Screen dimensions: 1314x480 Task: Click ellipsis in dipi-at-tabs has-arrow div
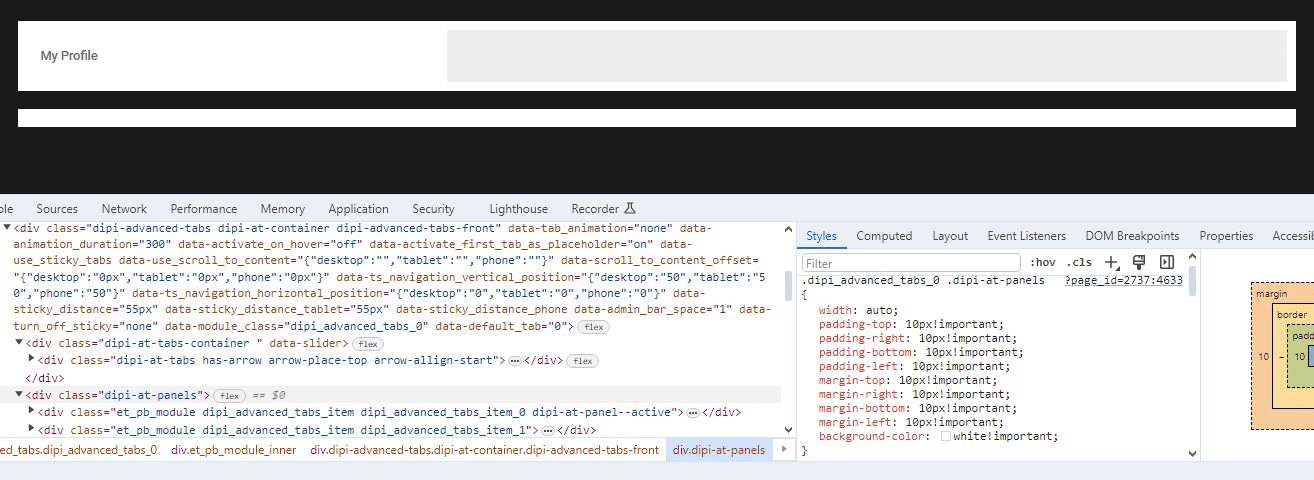coord(514,360)
